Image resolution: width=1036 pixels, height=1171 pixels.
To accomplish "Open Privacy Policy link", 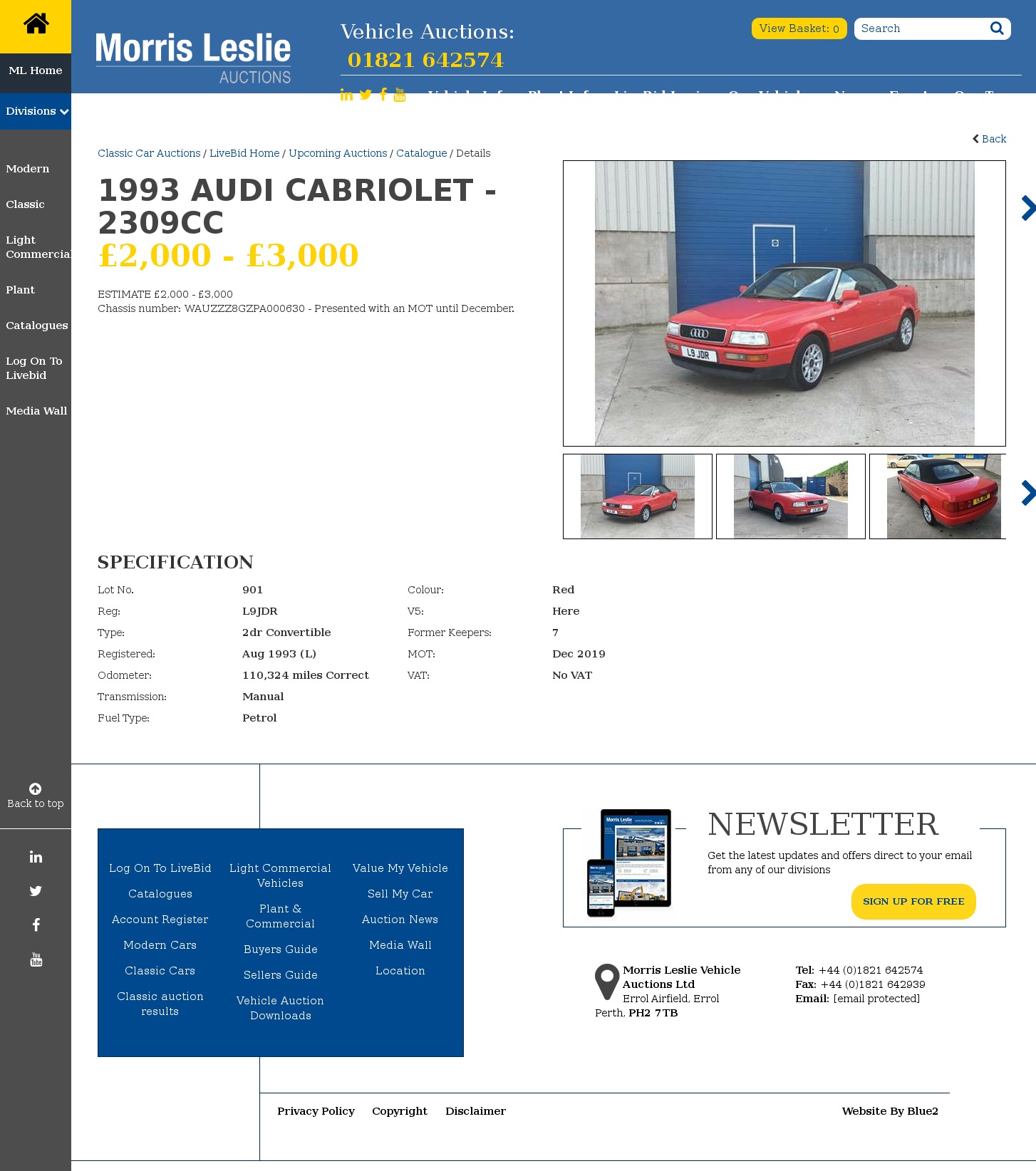I will 316,1111.
